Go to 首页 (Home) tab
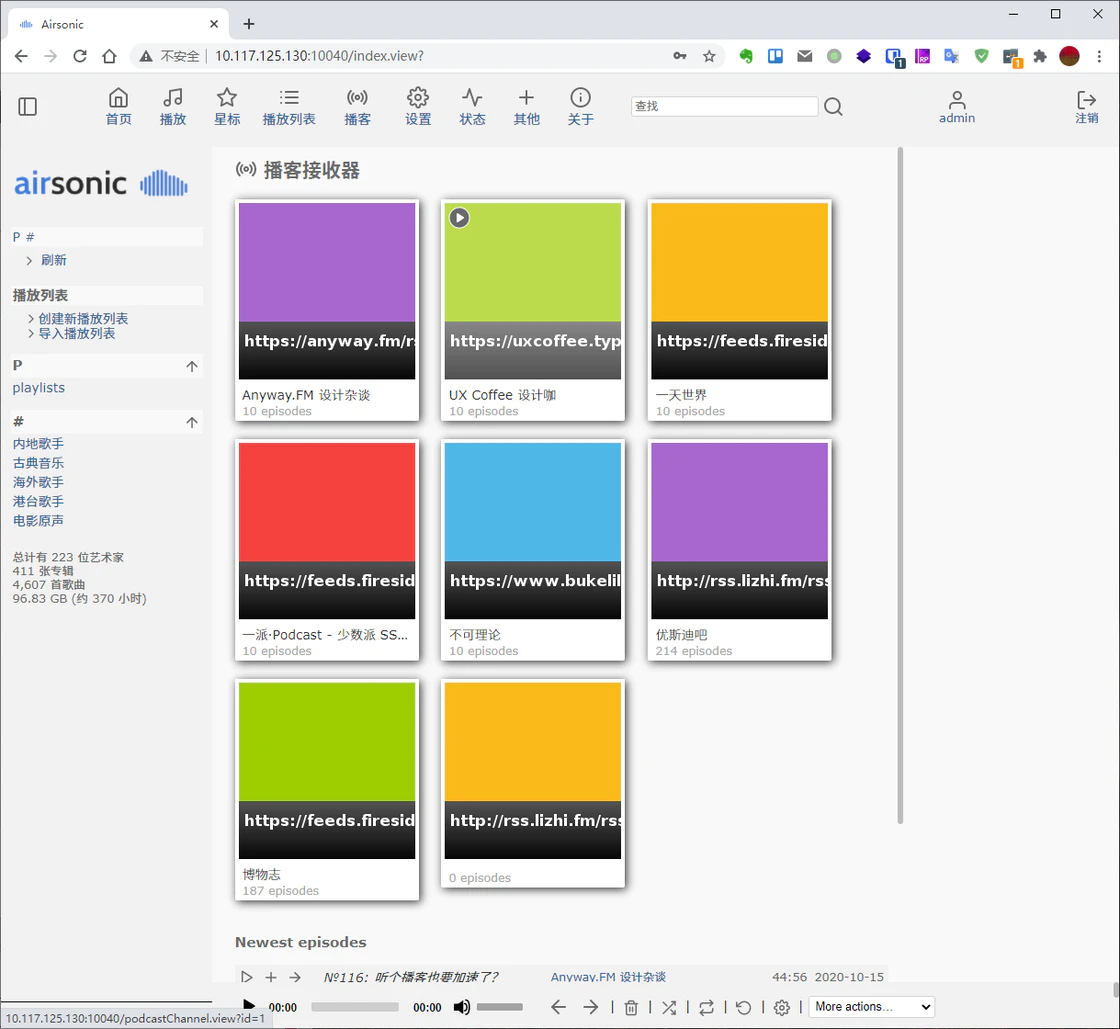1120x1029 pixels. tap(118, 106)
